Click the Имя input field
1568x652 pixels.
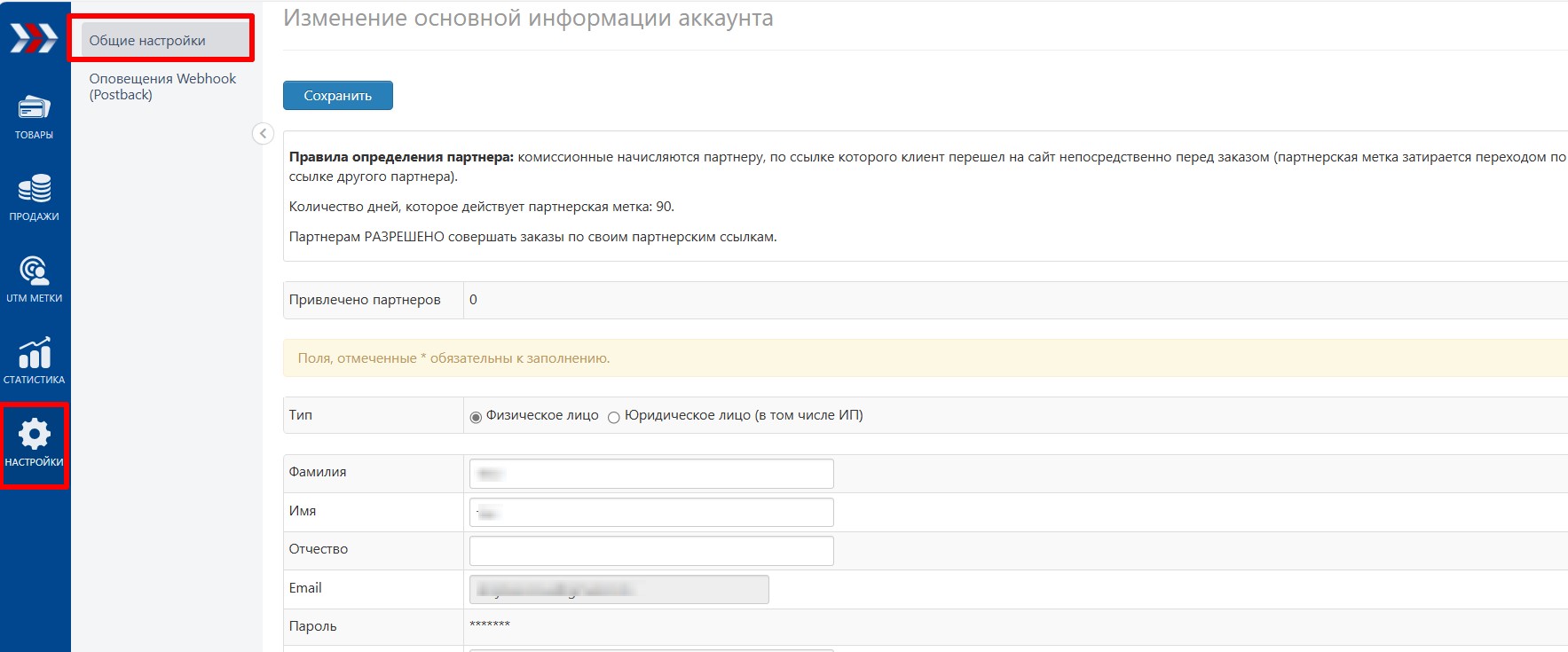[651, 513]
